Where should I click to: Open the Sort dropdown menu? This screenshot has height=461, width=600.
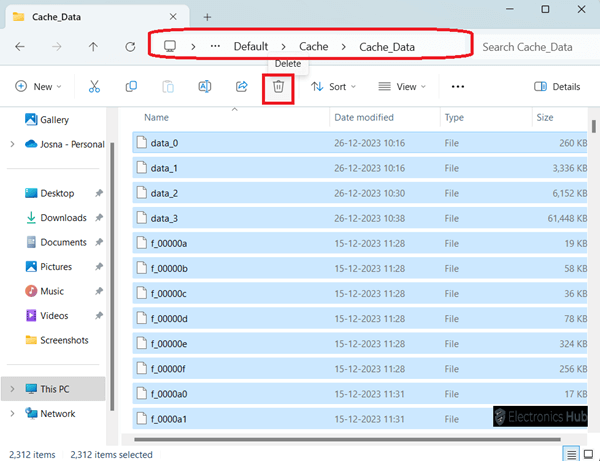pos(333,87)
